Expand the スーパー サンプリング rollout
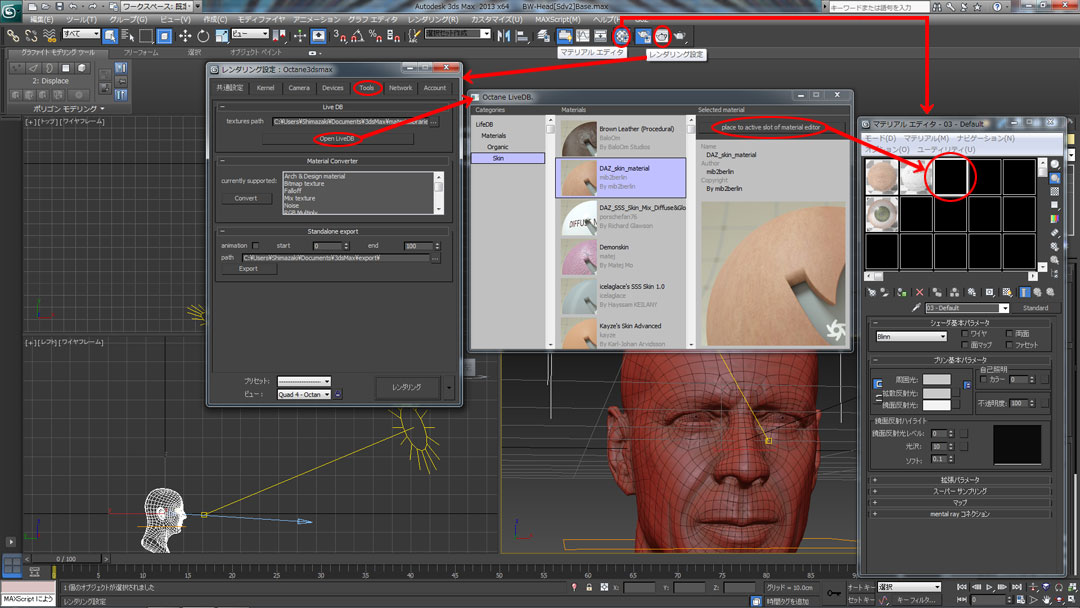 pos(960,492)
